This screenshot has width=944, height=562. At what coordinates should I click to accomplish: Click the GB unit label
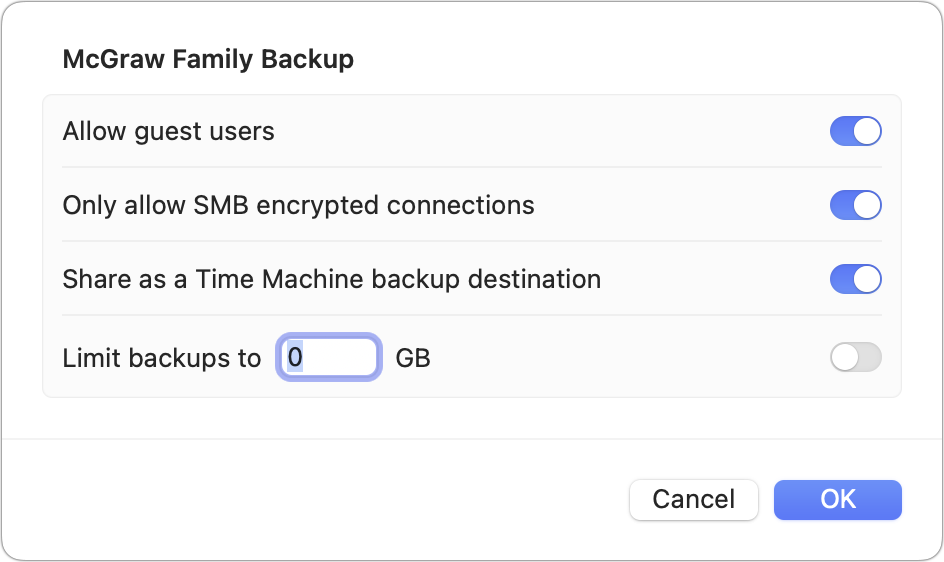[413, 358]
